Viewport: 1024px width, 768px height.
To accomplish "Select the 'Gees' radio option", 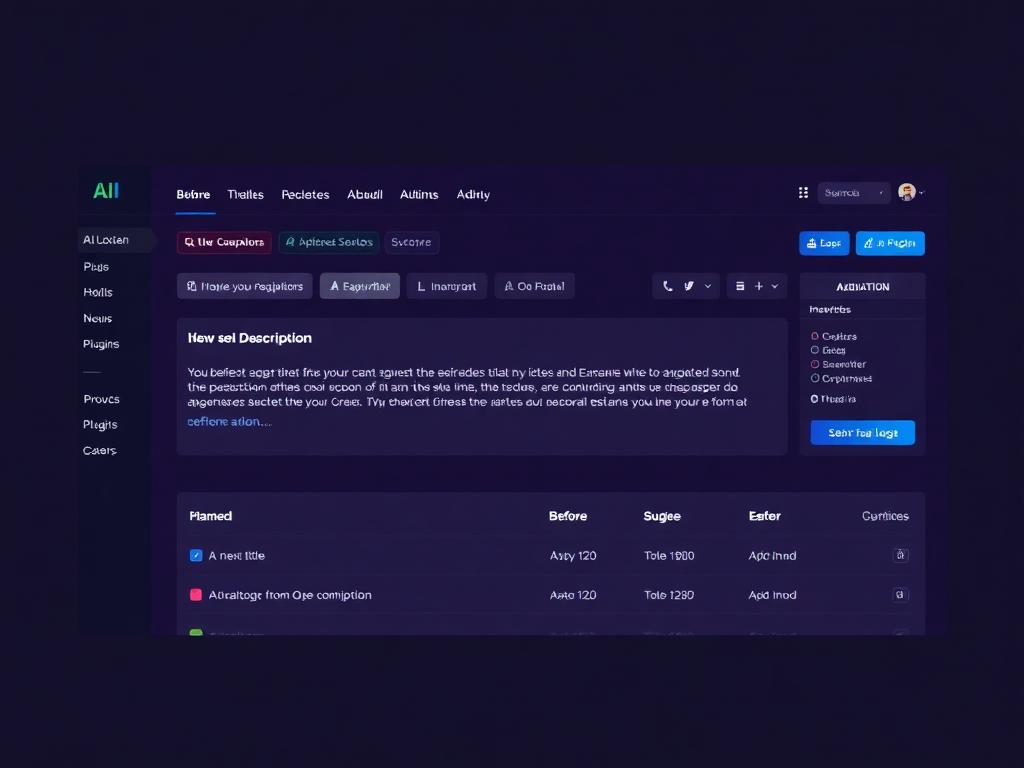I will [815, 350].
